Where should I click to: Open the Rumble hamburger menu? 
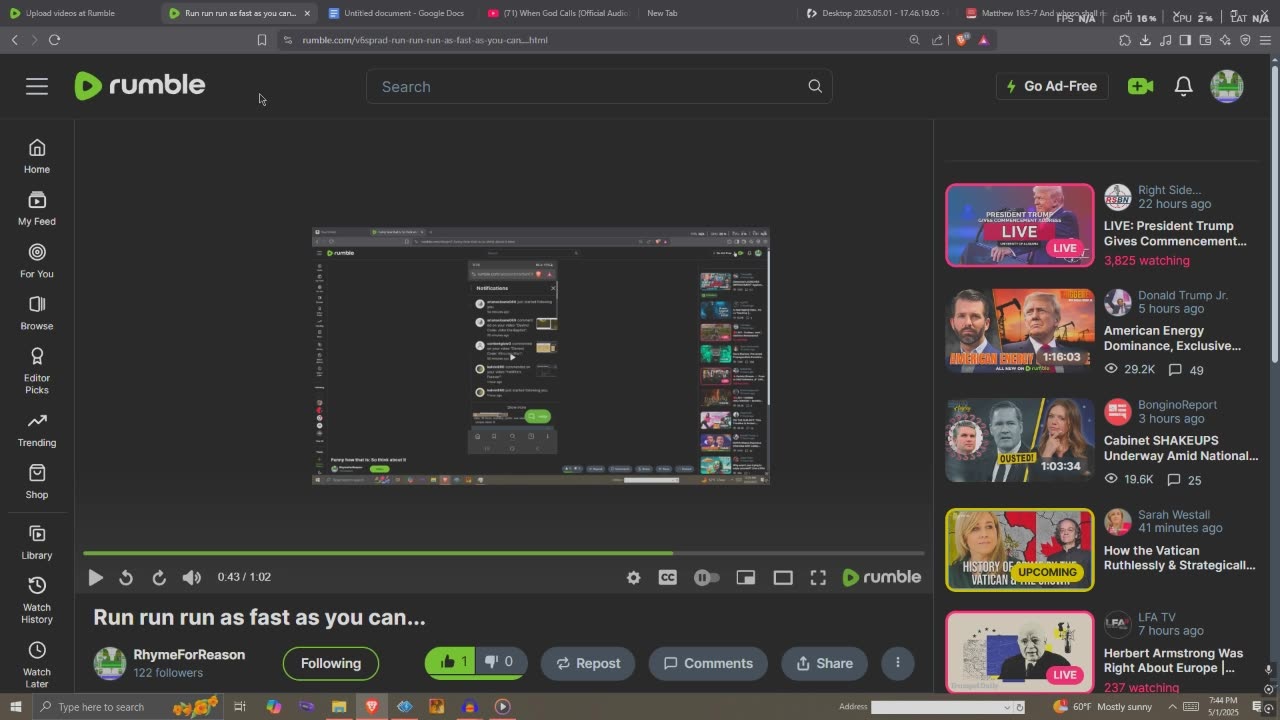click(x=37, y=86)
